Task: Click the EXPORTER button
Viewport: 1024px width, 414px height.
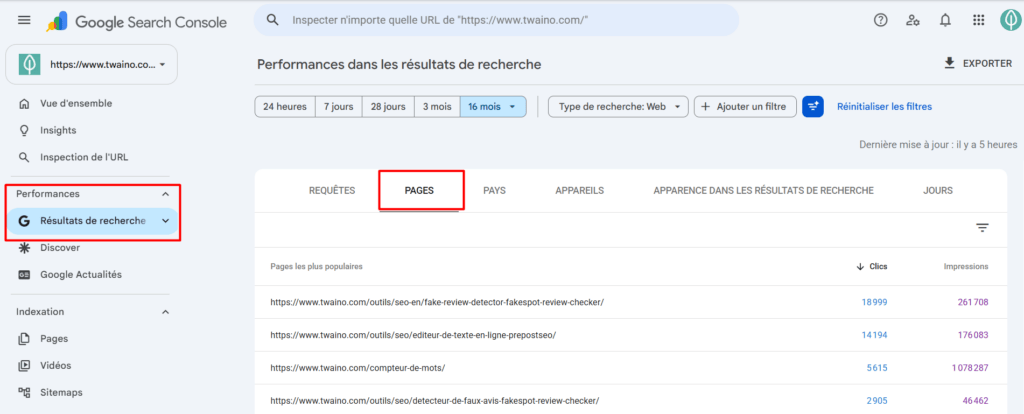Action: click(978, 63)
